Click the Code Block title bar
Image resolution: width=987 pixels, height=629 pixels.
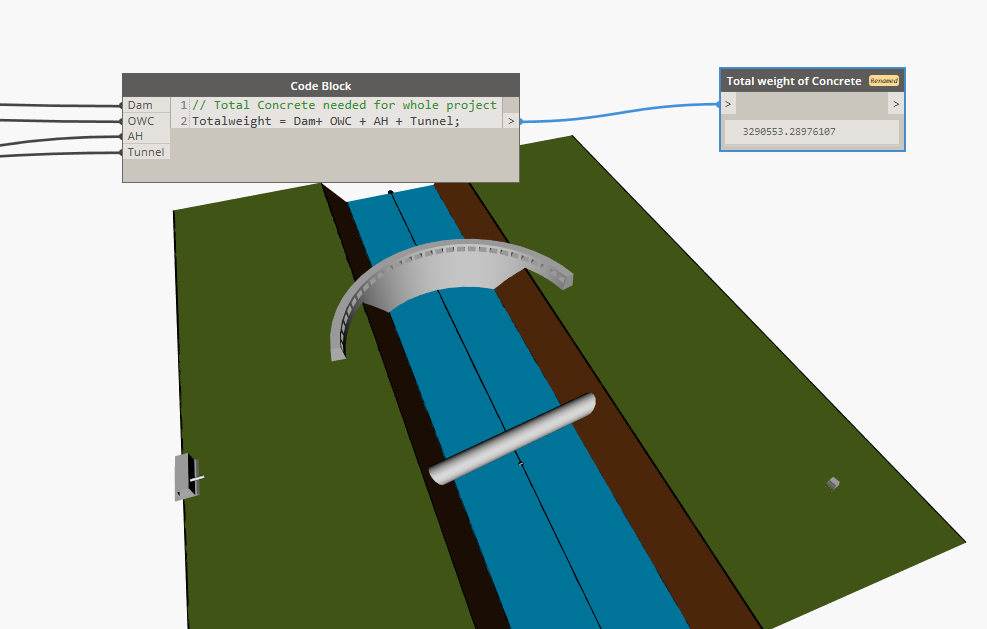(x=321, y=86)
